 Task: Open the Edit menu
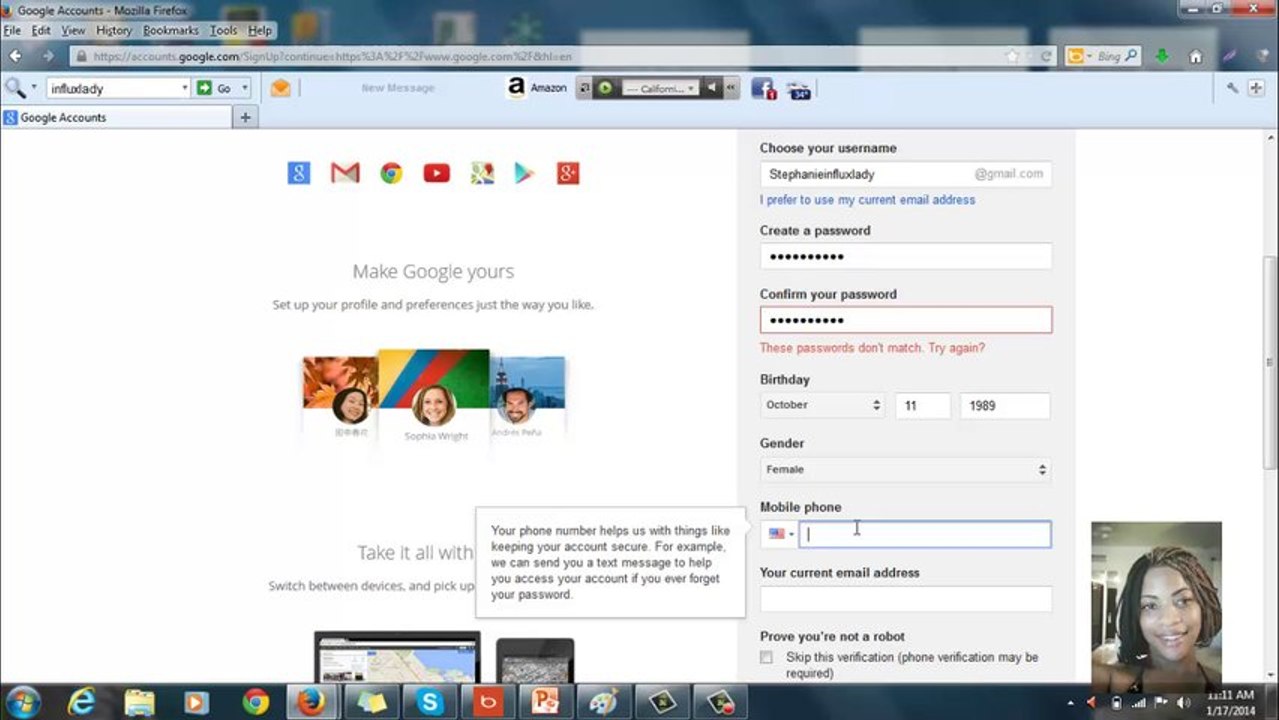pyautogui.click(x=41, y=30)
